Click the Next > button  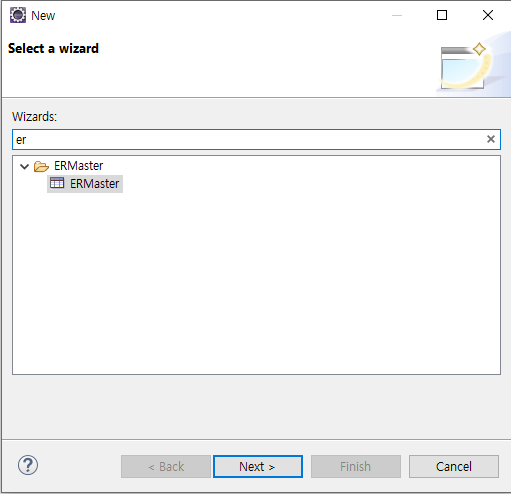258,466
